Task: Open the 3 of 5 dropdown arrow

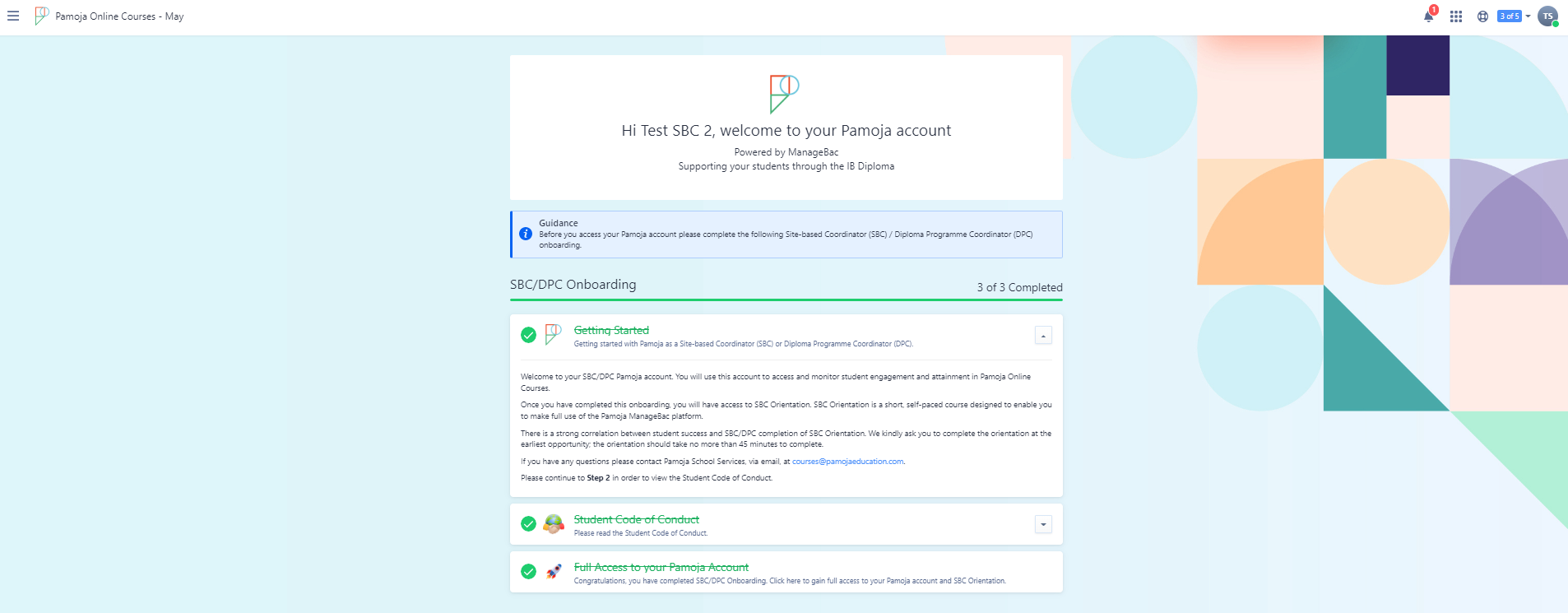Action: pos(1528,16)
